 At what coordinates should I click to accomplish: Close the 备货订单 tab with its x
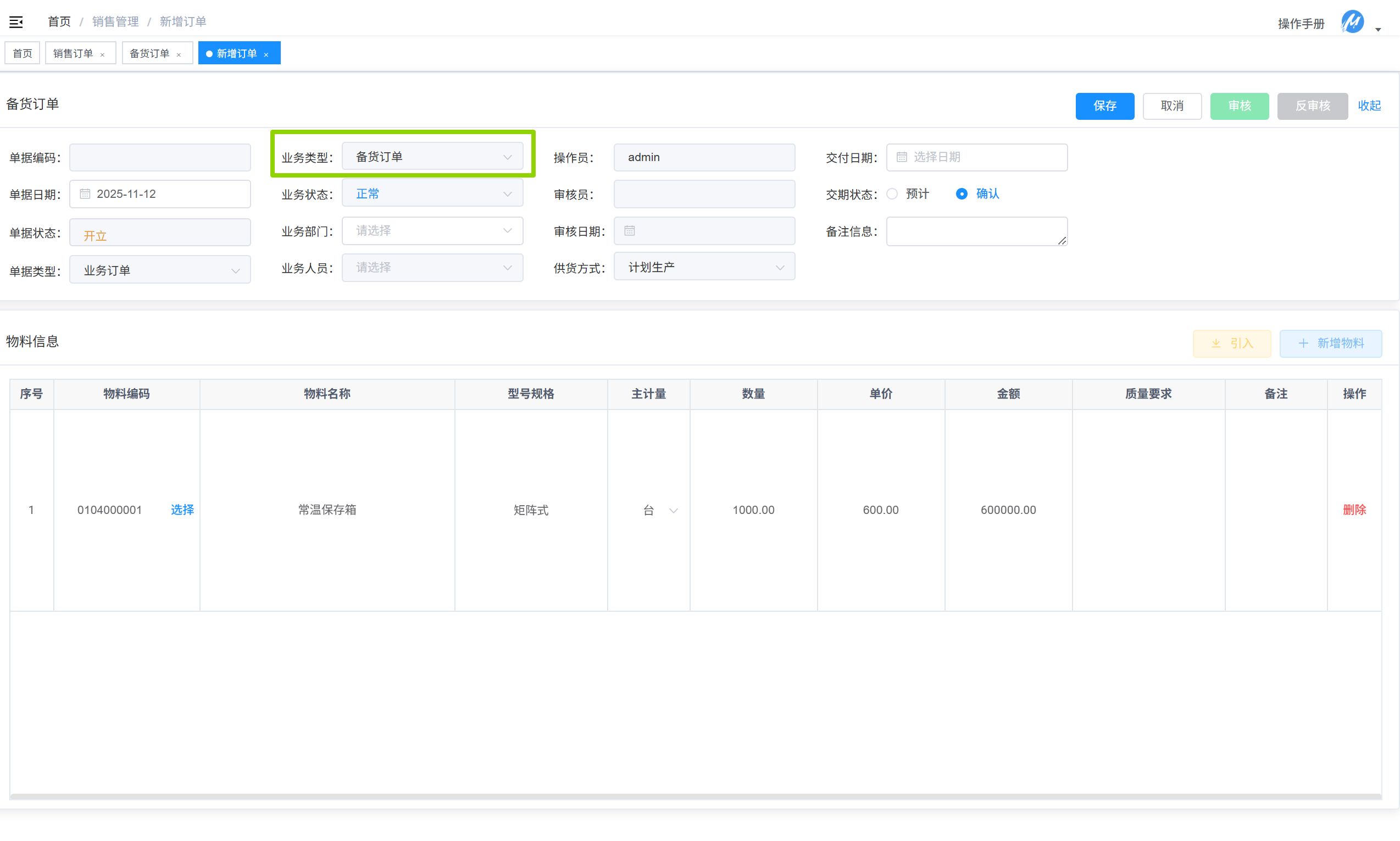(179, 54)
